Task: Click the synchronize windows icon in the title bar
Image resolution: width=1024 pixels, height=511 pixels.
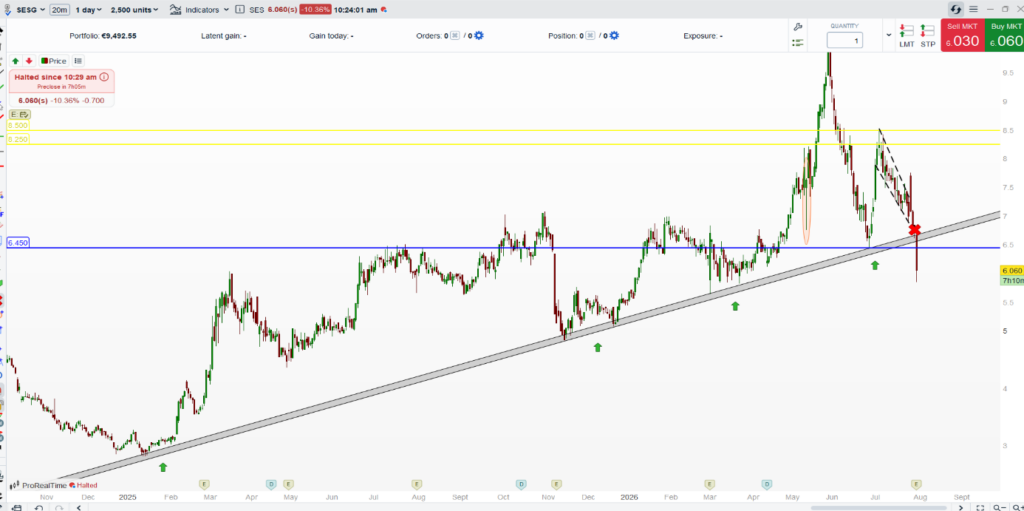Action: (x=956, y=9)
